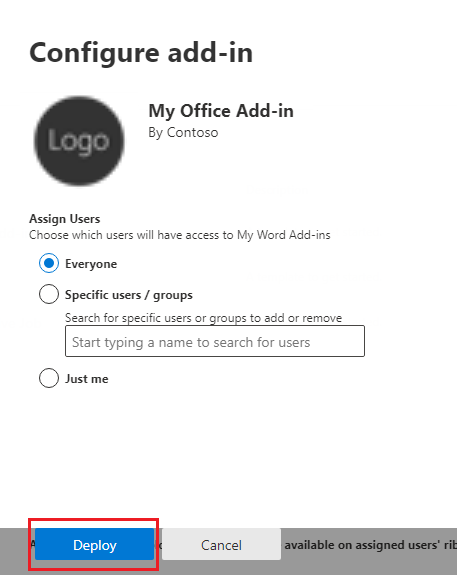This screenshot has width=457, height=575.
Task: Click placeholder text Start typing a name
Action: pos(191,343)
